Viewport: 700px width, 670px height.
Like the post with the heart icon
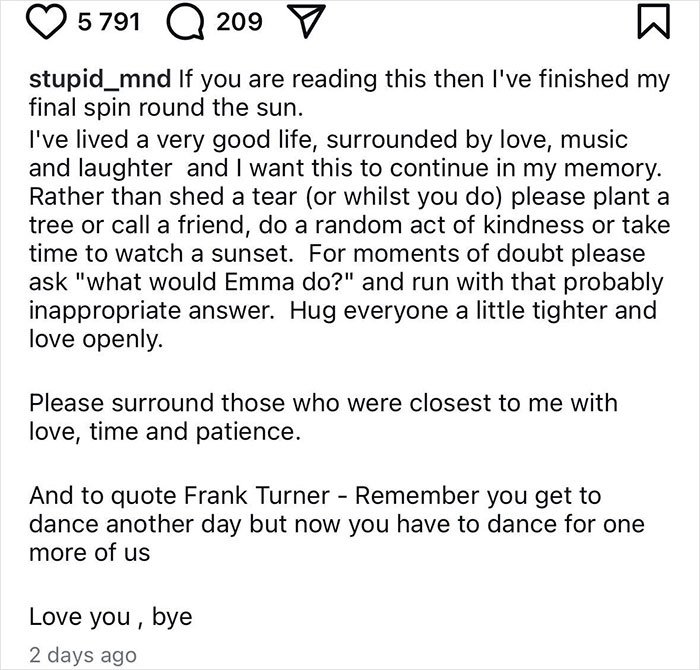[46, 22]
